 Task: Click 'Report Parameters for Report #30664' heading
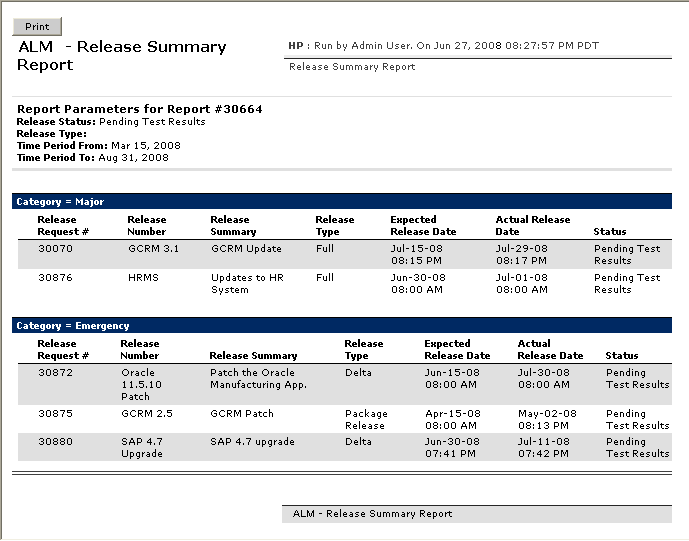tap(140, 109)
